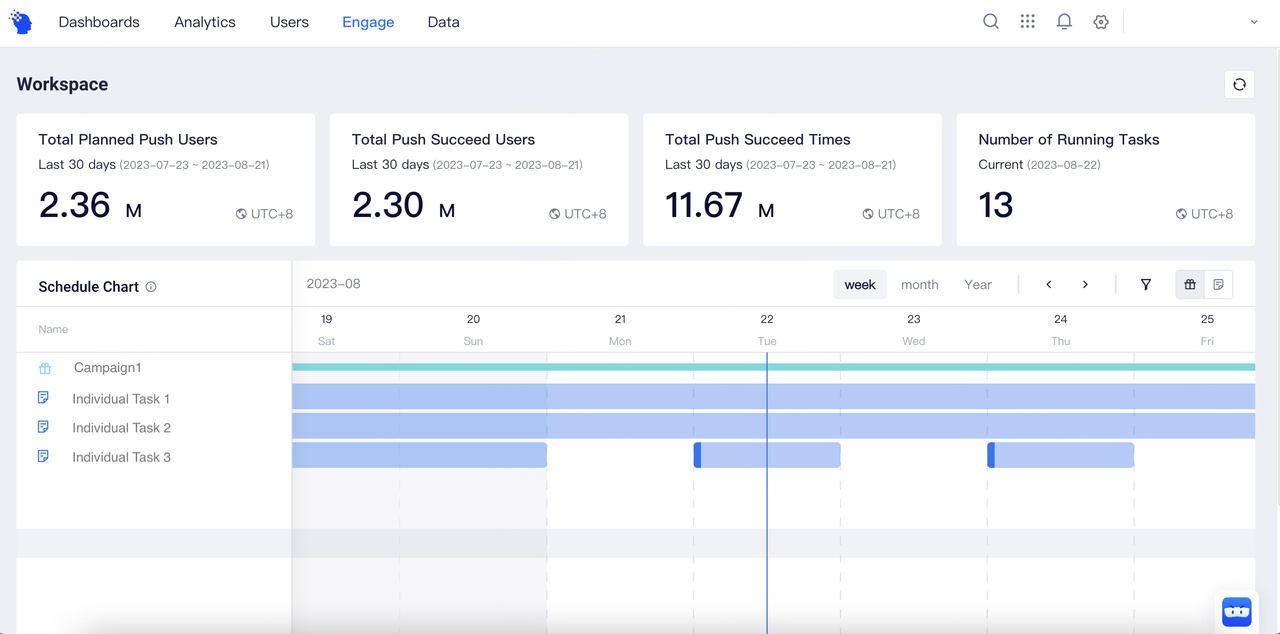
Task: View the Schedule Chart info tooltip
Action: (x=151, y=287)
